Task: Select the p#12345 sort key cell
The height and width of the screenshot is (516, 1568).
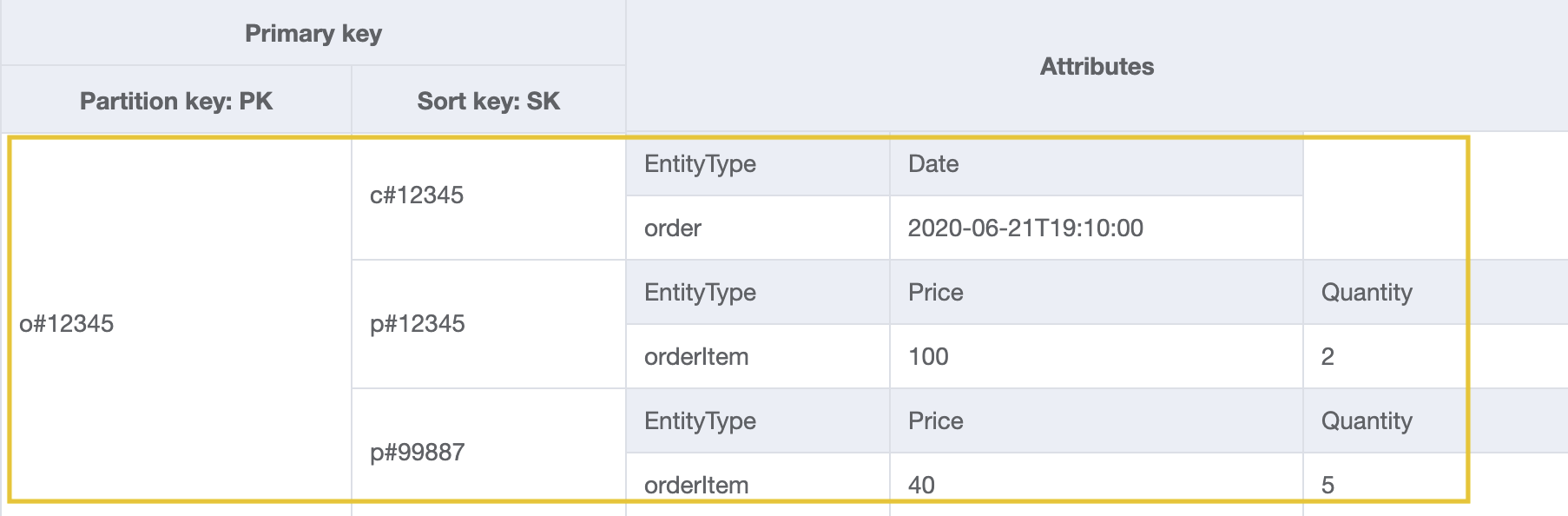Action: [418, 324]
